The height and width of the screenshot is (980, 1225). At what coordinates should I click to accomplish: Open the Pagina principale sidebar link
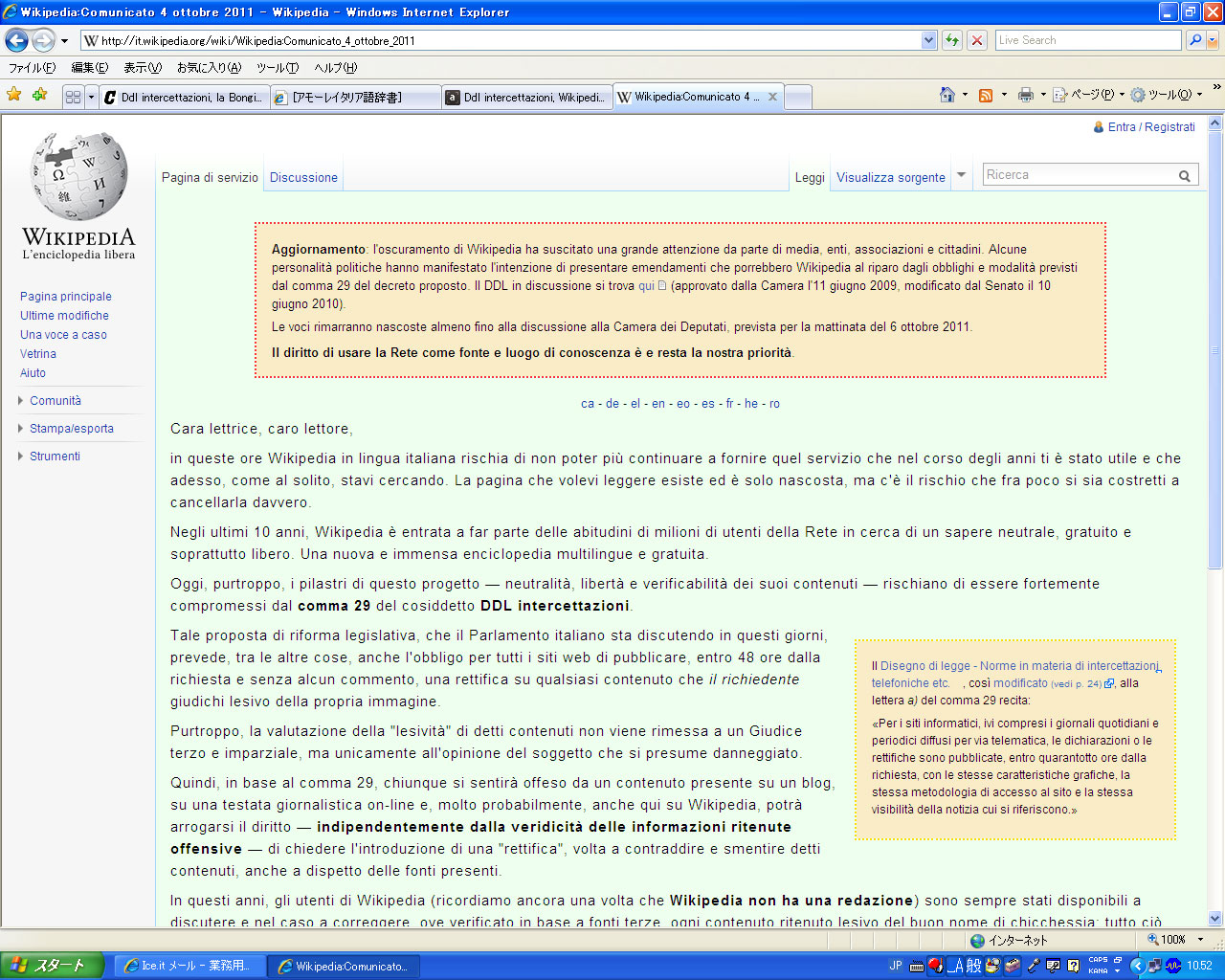coord(66,297)
